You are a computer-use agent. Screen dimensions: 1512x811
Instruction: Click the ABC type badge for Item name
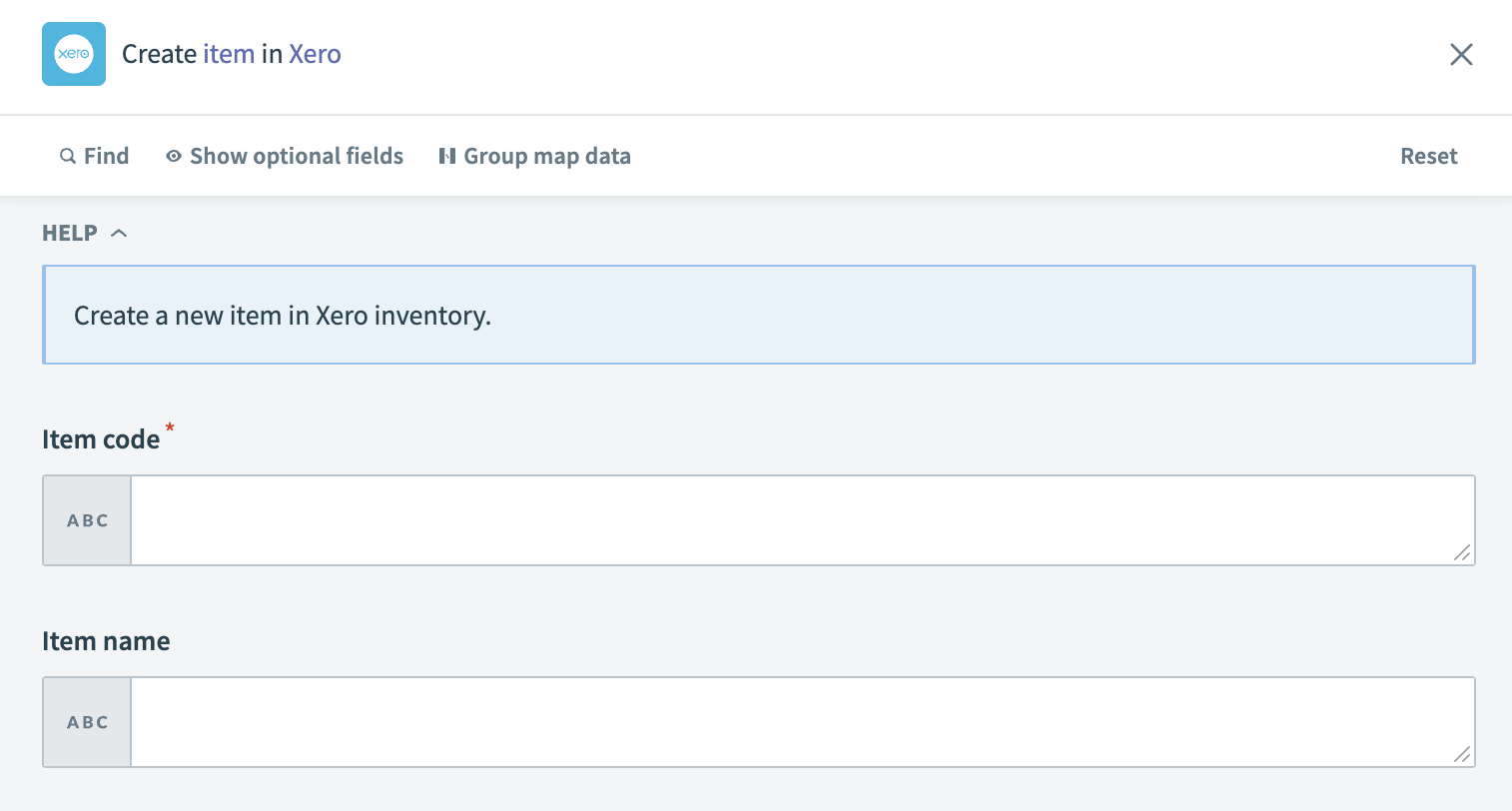[x=88, y=722]
